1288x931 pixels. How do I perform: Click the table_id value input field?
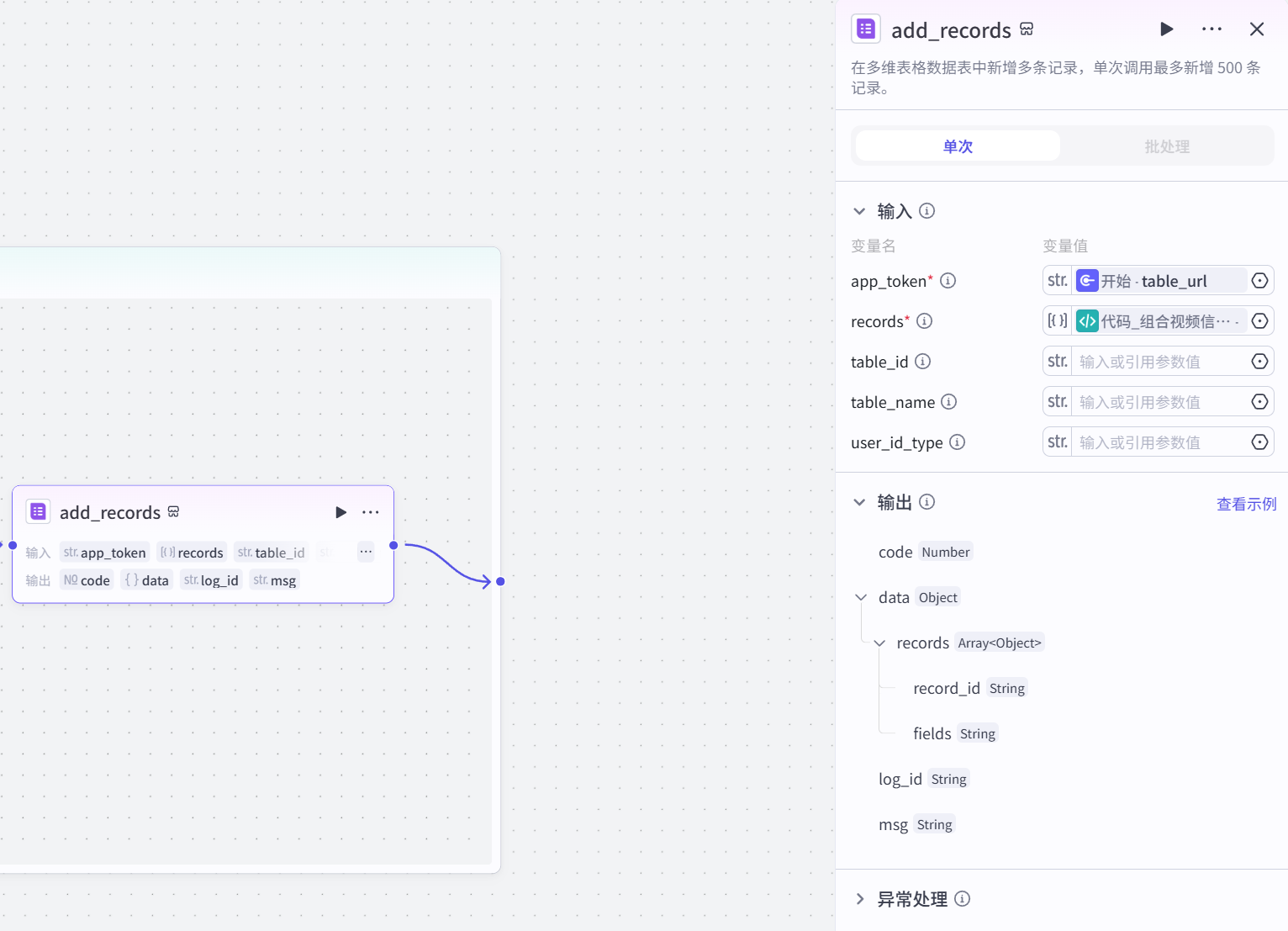click(1159, 362)
